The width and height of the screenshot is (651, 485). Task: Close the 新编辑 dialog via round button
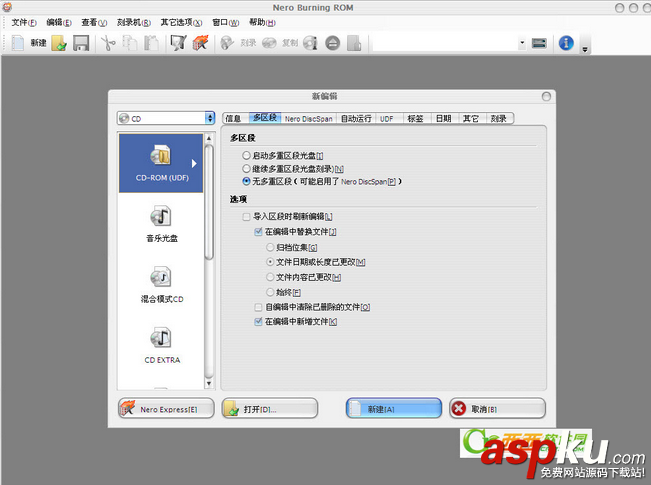pos(546,96)
